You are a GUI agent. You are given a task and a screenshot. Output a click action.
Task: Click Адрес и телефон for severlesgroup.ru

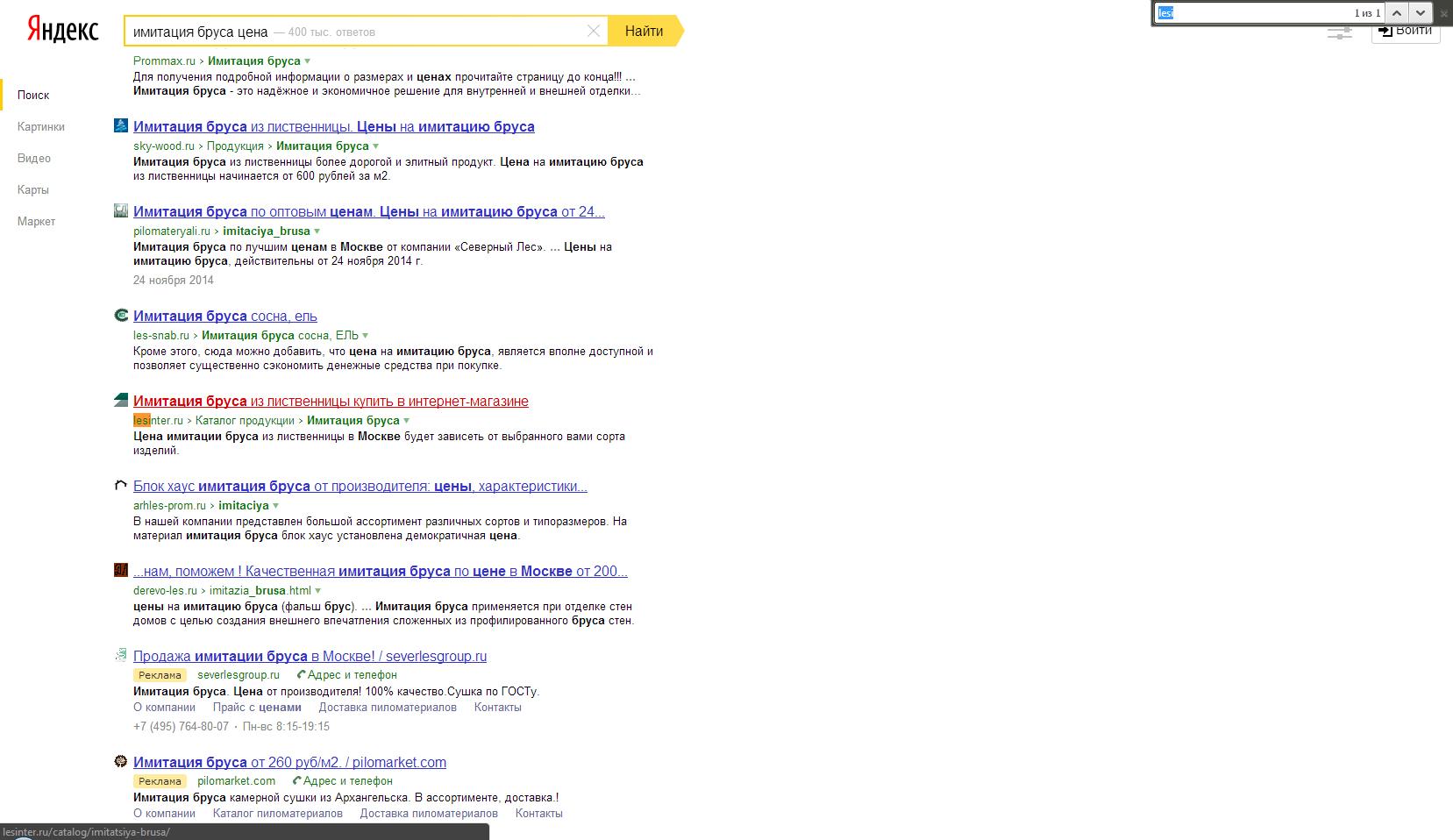(352, 674)
